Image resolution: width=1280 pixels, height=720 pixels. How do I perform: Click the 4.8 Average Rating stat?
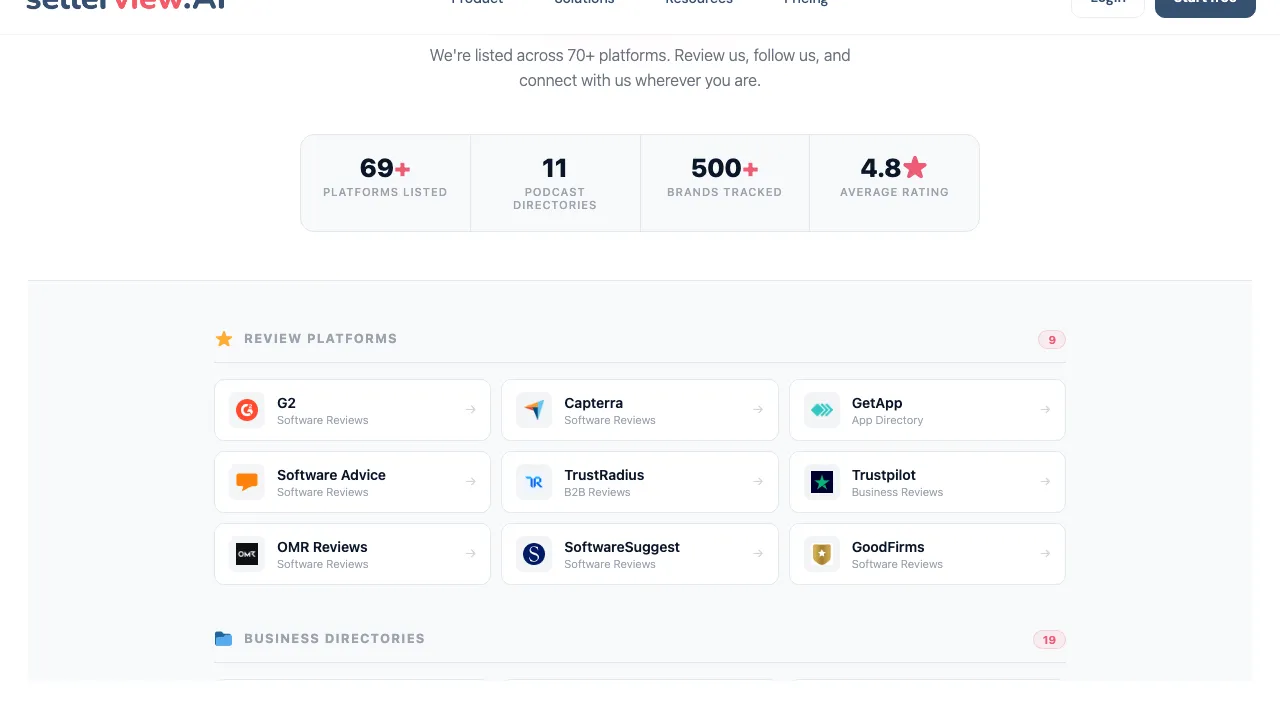(x=894, y=183)
